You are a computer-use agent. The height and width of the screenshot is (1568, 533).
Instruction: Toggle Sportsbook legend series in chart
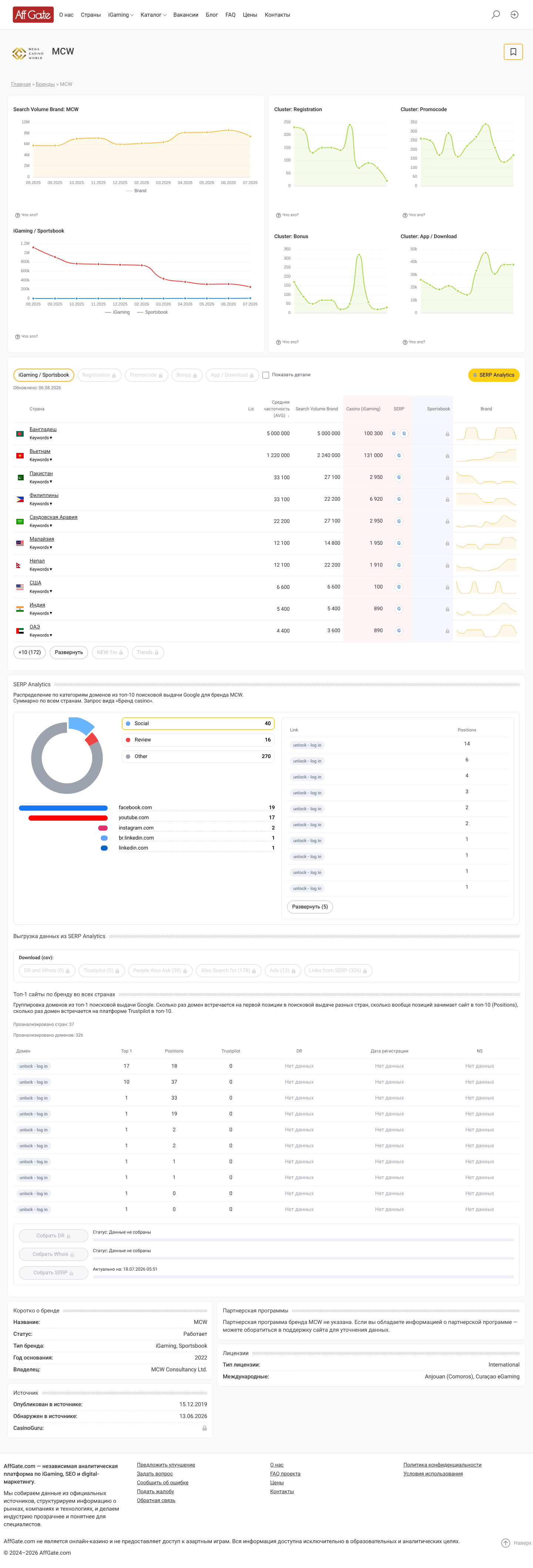click(152, 312)
